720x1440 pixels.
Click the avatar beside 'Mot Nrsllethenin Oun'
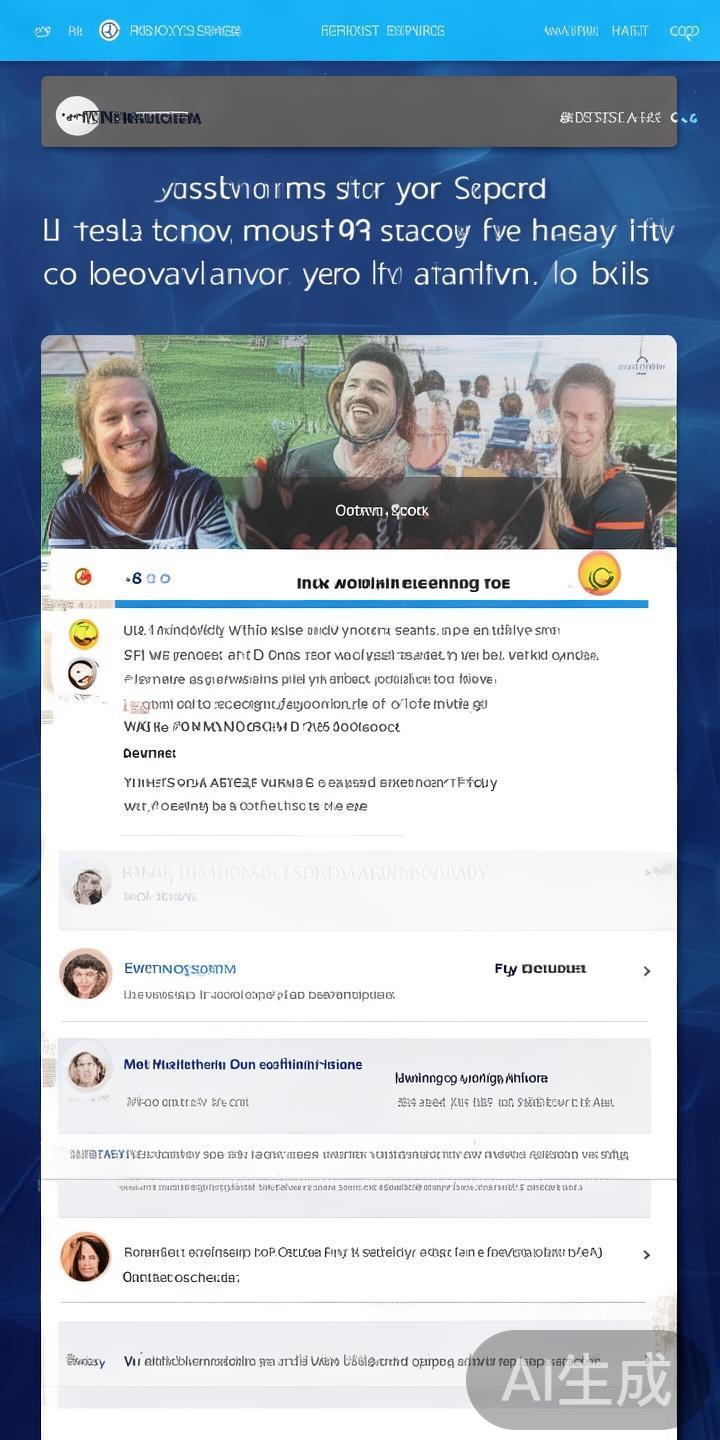(x=87, y=1070)
